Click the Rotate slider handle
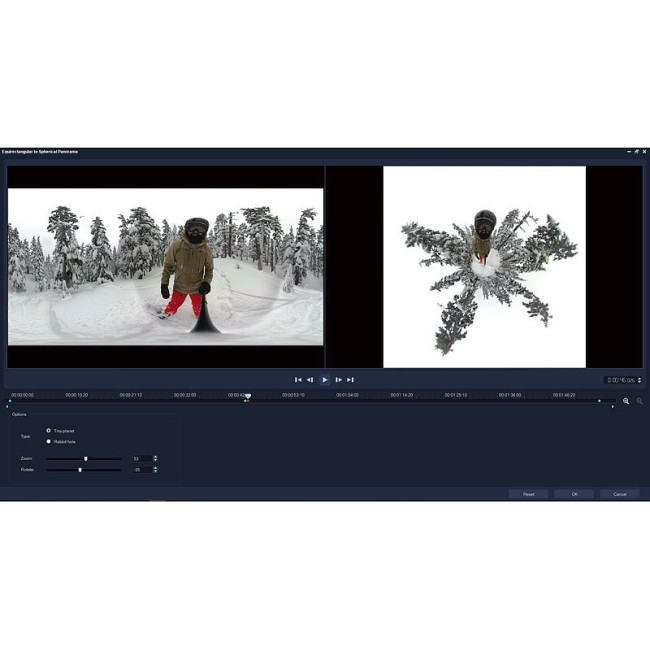The width and height of the screenshot is (650, 650). pos(80,470)
